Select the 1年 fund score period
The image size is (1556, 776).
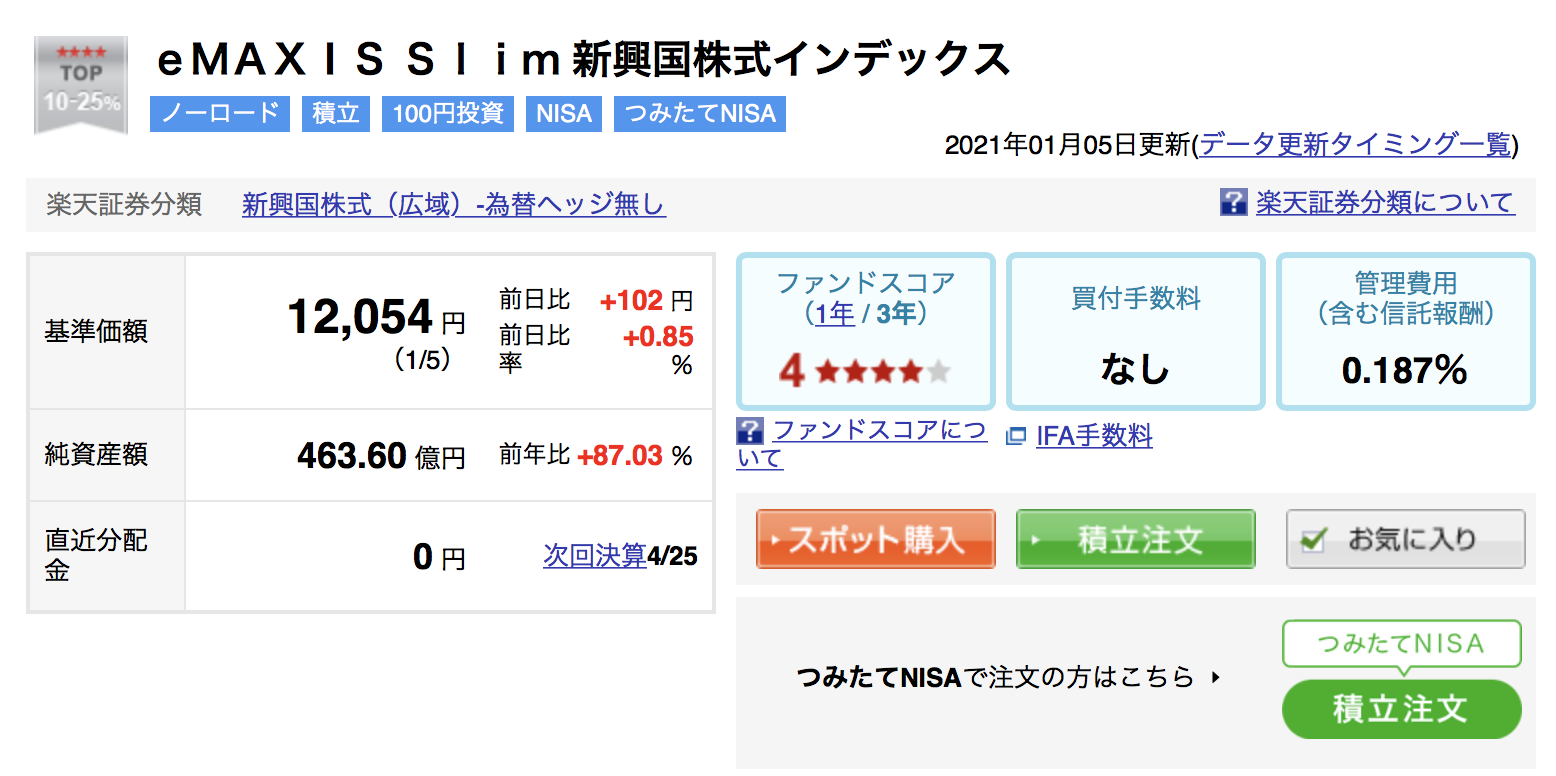835,314
